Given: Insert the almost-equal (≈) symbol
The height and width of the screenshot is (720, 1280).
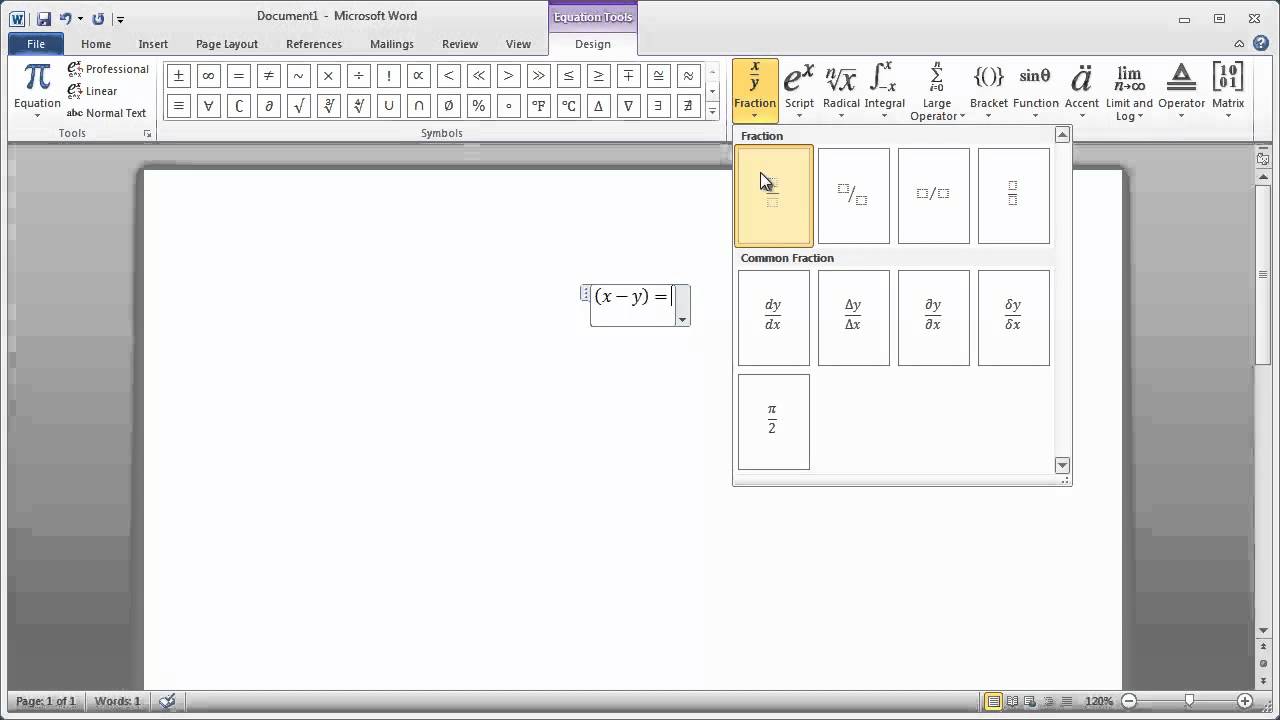Looking at the screenshot, I should pos(688,76).
